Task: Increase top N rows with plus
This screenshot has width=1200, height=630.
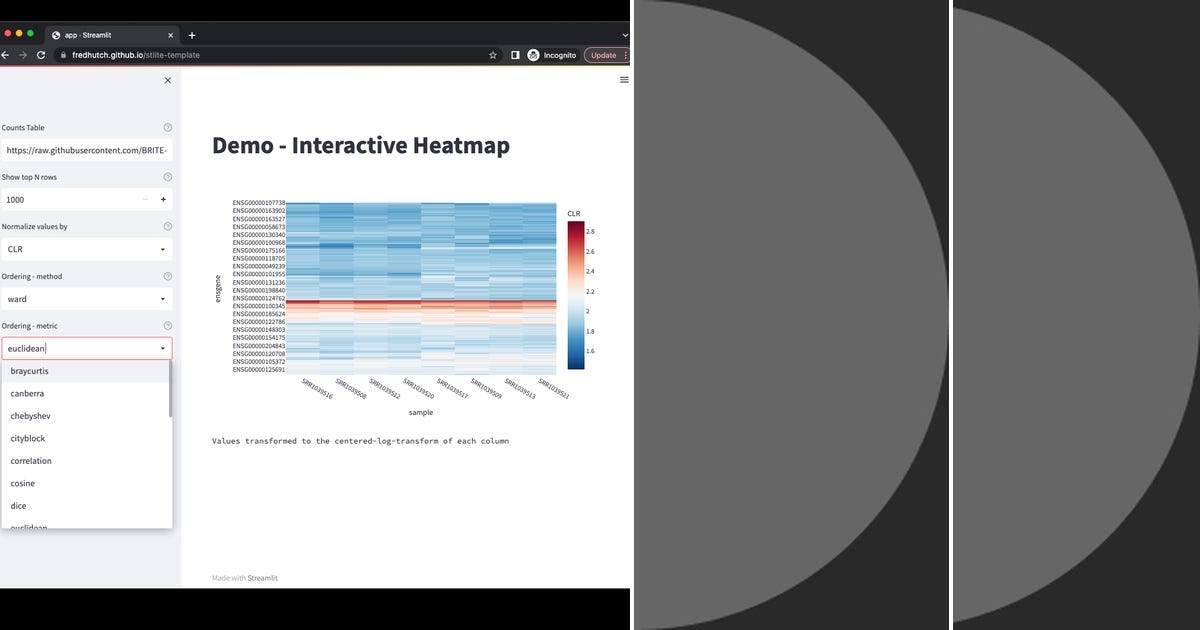Action: (x=163, y=199)
